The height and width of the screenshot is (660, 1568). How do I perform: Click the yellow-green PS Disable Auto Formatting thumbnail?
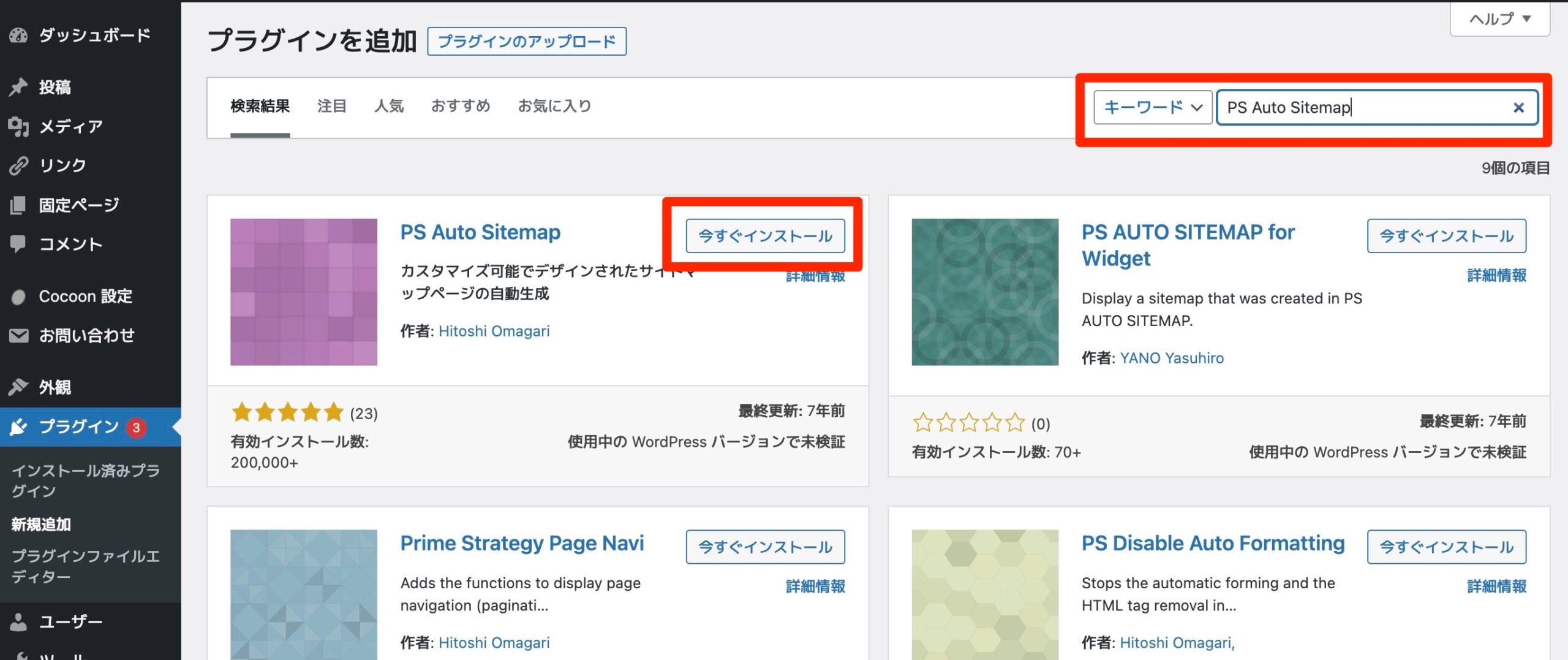click(x=985, y=594)
